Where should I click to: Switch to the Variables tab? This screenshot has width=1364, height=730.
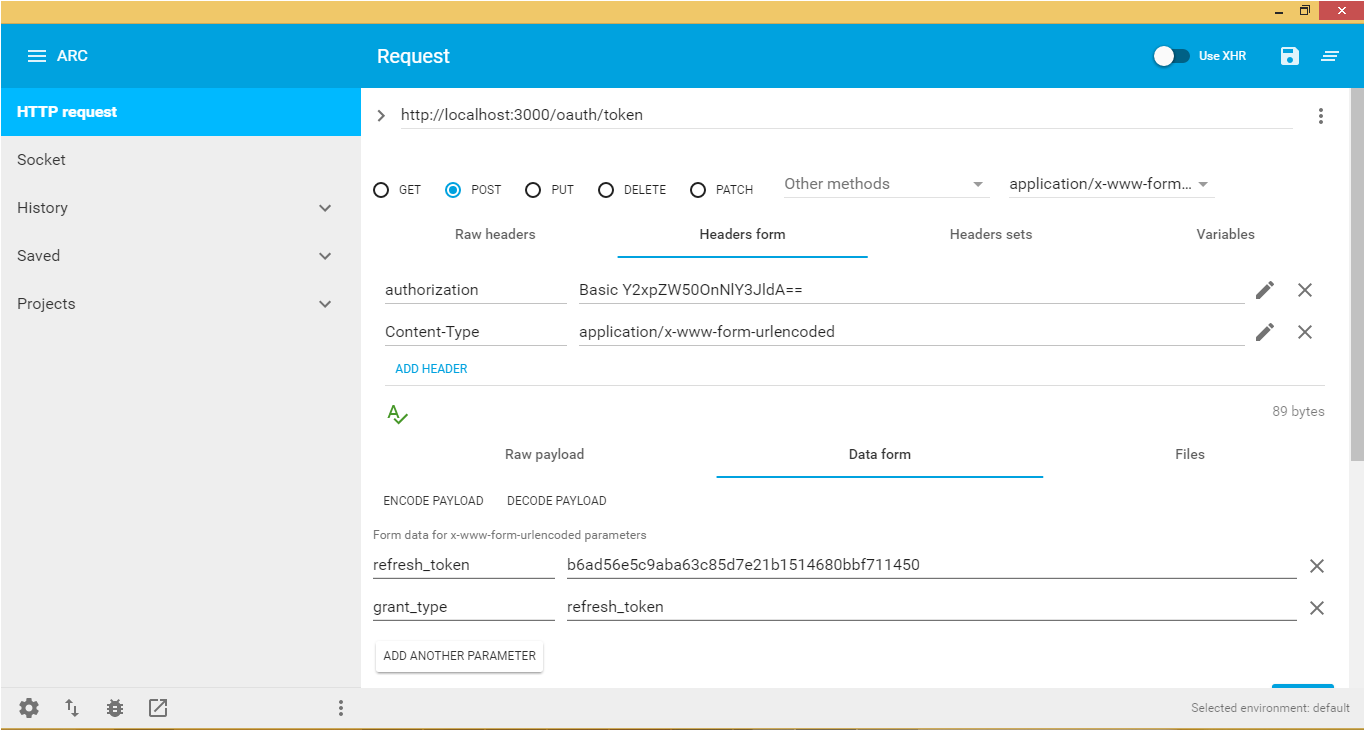tap(1225, 234)
